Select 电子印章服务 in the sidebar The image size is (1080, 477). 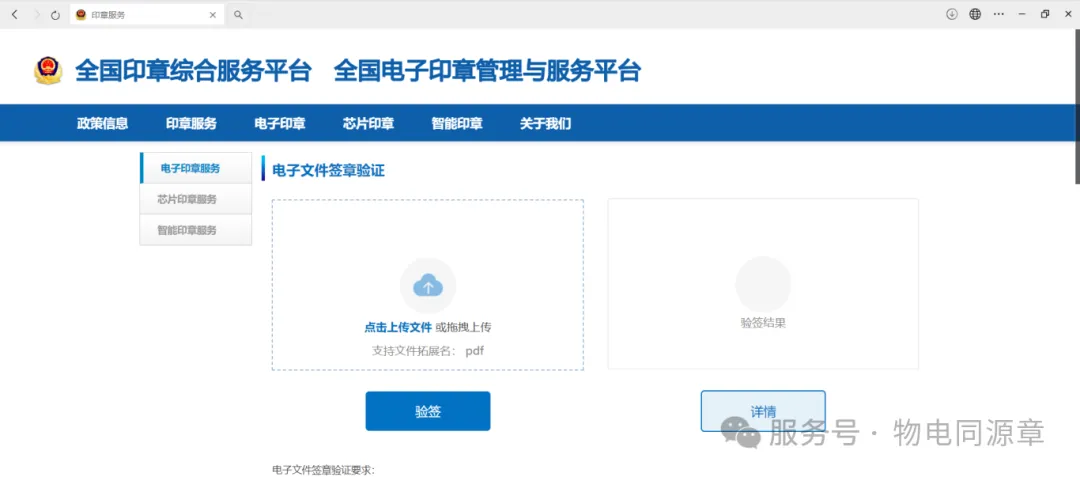(196, 168)
